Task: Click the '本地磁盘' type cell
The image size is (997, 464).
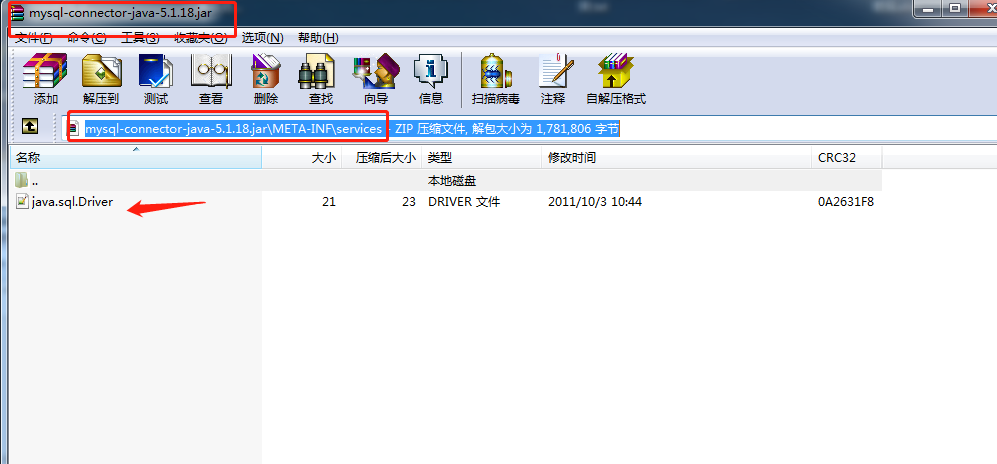Action: [x=451, y=181]
